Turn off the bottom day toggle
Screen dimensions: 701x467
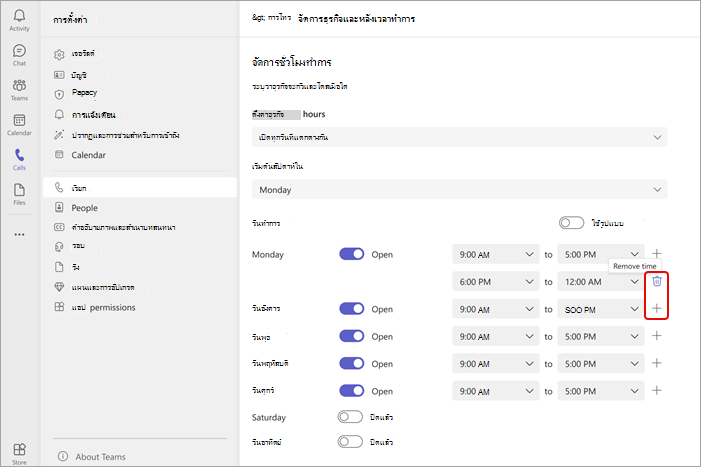tap(350, 442)
